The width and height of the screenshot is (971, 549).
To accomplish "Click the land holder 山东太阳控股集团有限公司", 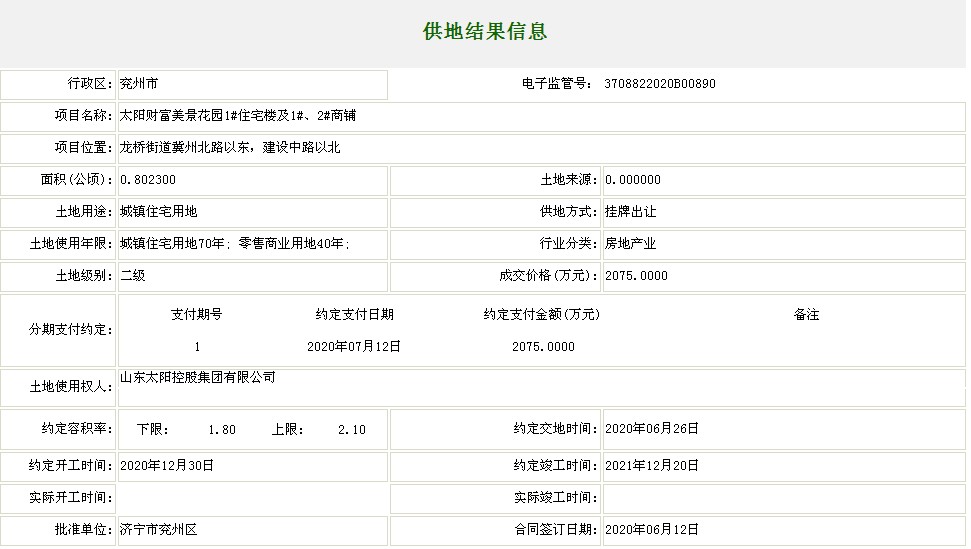I will tap(197, 378).
